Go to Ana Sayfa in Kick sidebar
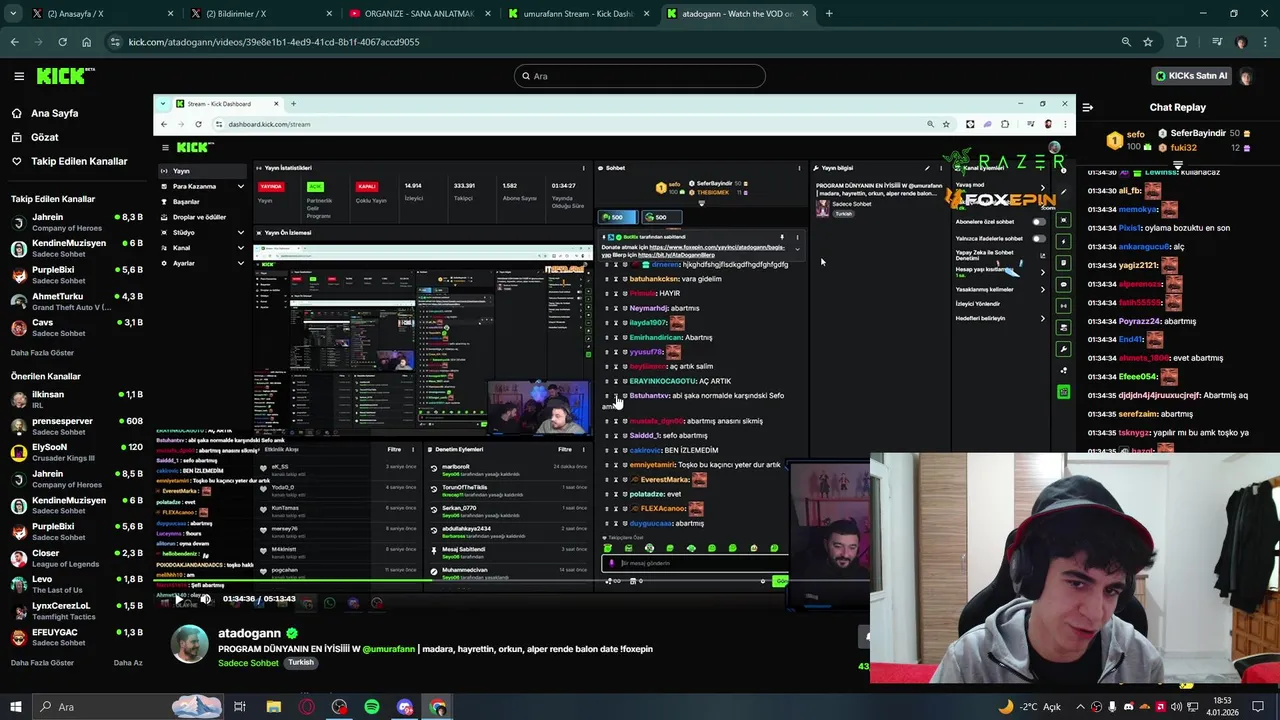The image size is (1280, 720). pyautogui.click(x=54, y=113)
